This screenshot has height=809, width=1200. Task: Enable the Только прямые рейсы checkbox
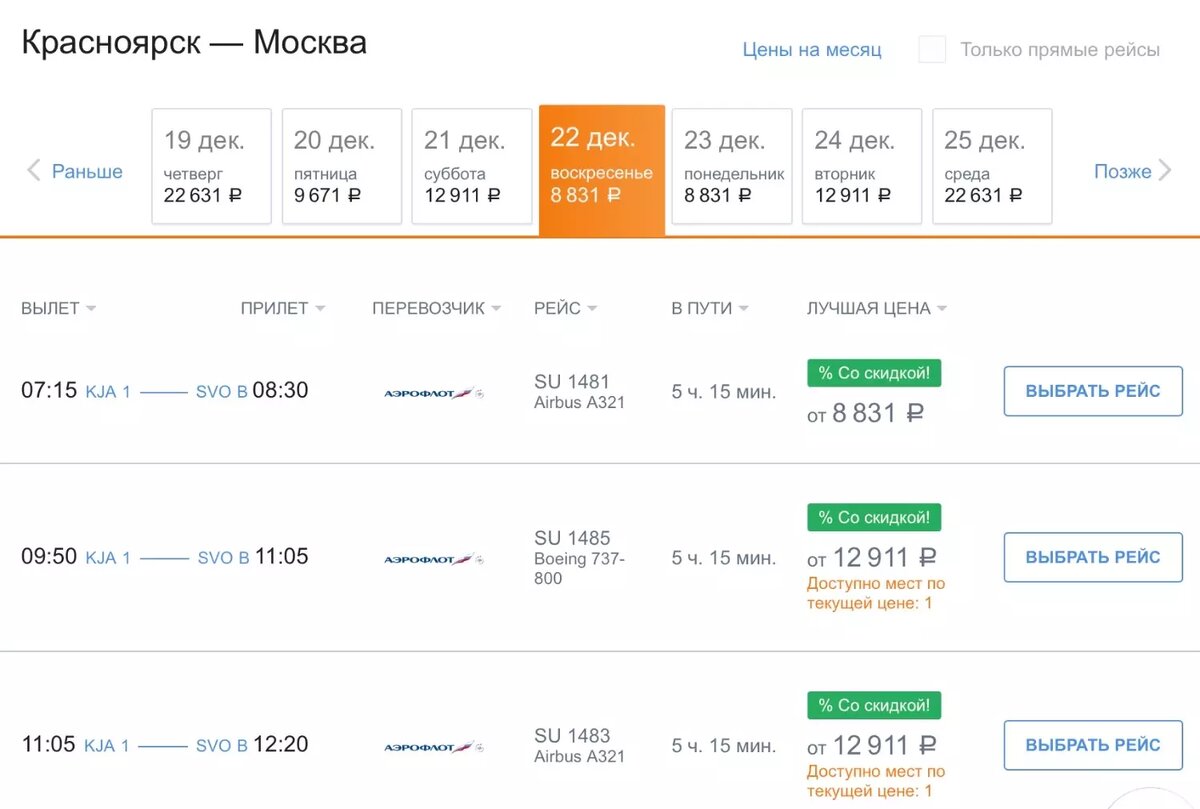click(x=931, y=48)
